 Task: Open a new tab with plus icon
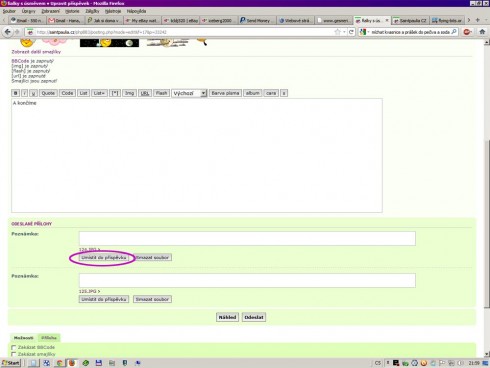(478, 20)
